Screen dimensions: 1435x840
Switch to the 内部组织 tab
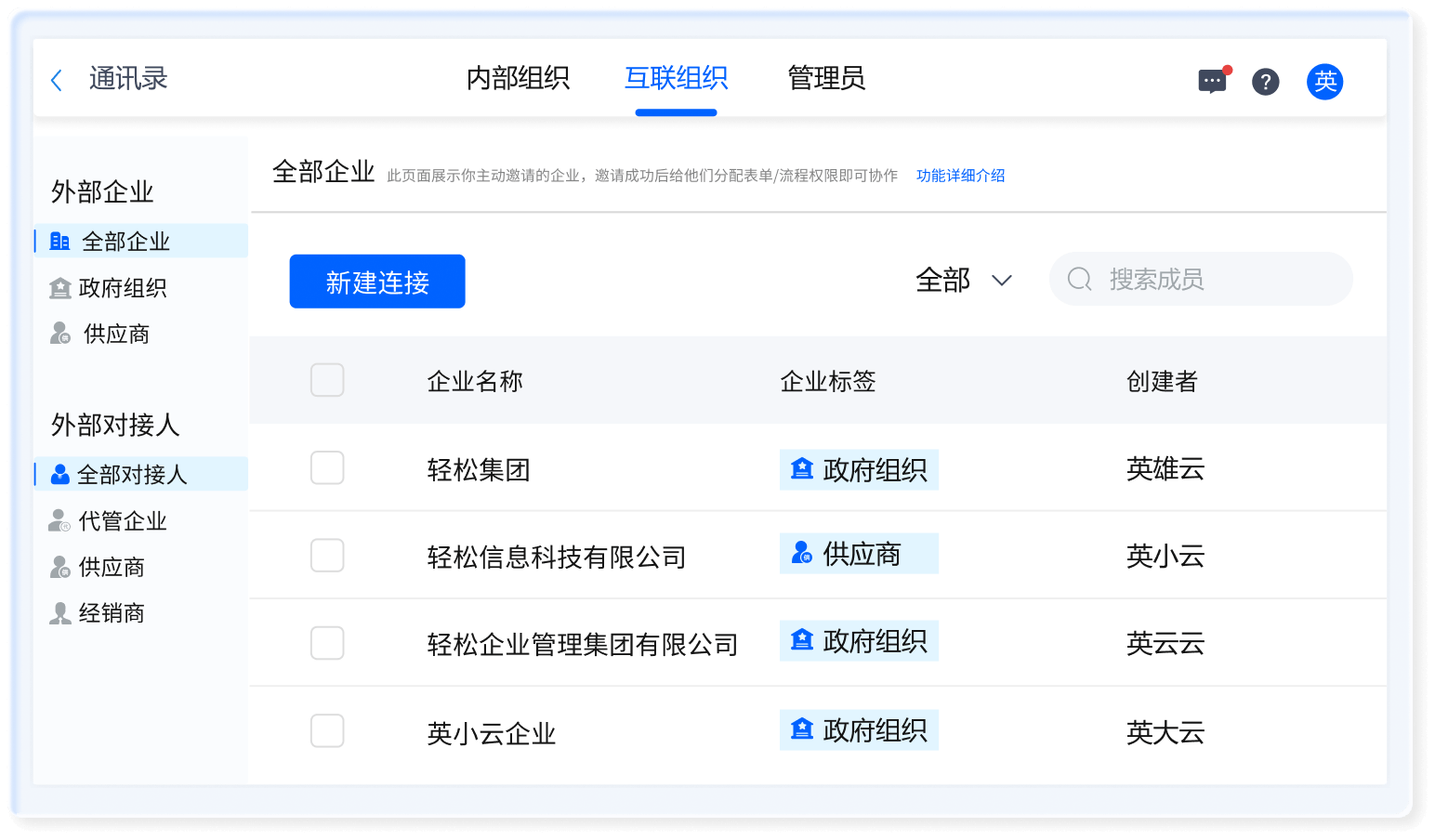point(518,78)
